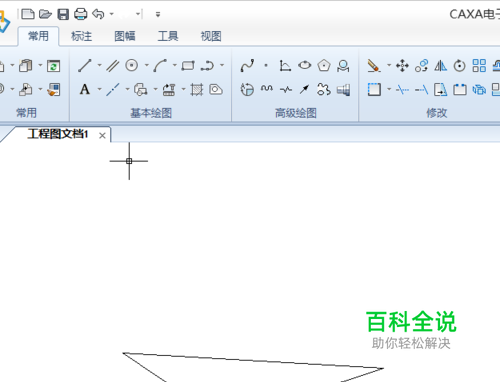Select the Centerline tool

click(113, 89)
